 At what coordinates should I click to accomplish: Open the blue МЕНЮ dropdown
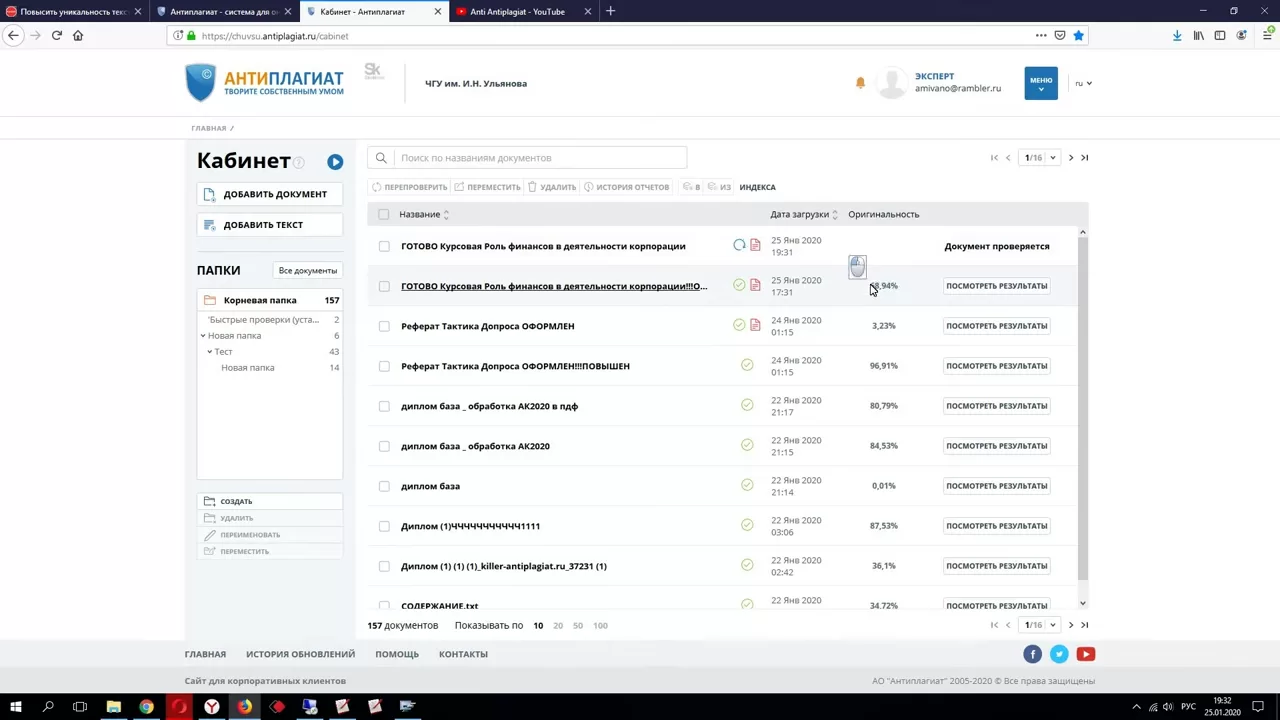pyautogui.click(x=1040, y=83)
